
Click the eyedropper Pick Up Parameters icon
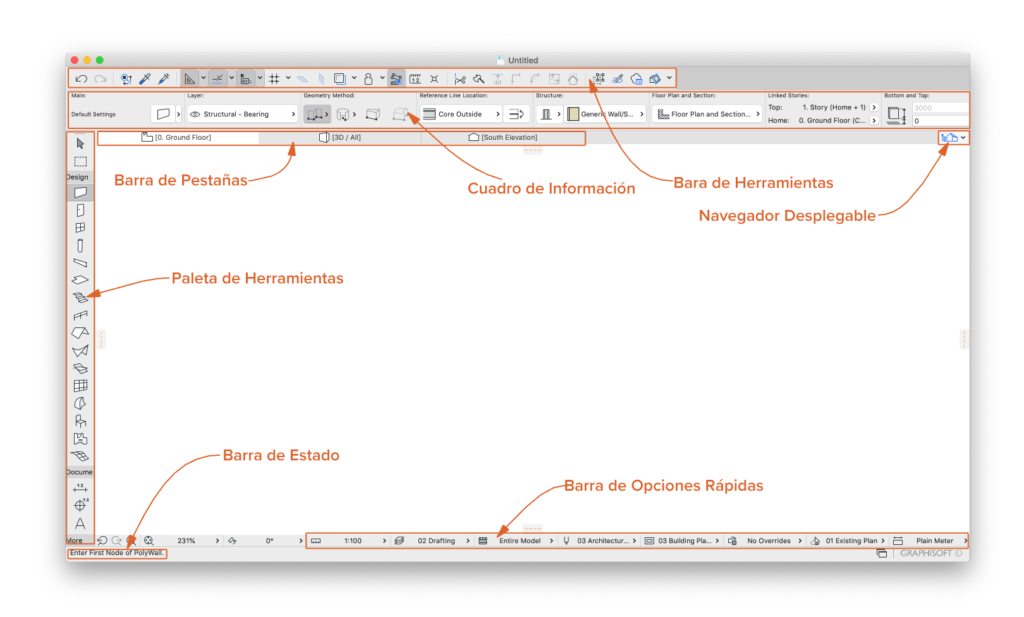point(145,78)
